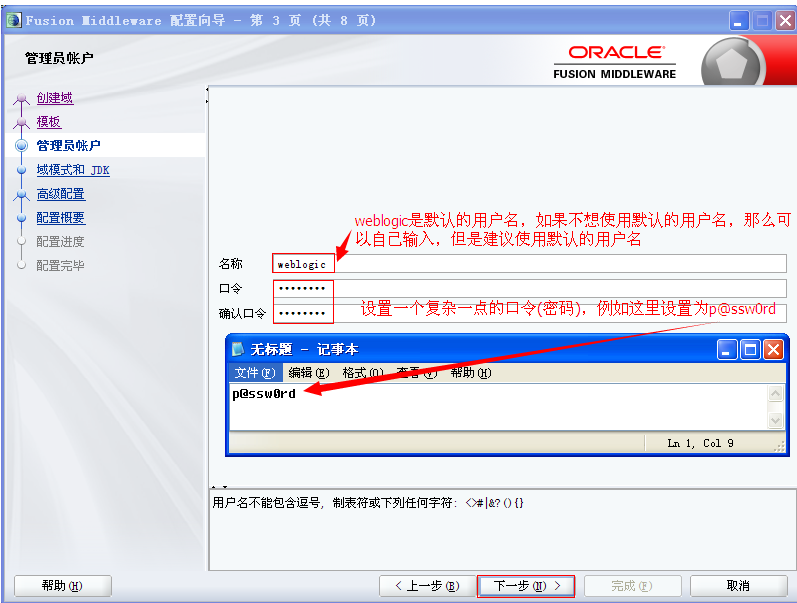Open the 创建域 step link
Image resolution: width=797 pixels, height=603 pixels.
pos(55,98)
